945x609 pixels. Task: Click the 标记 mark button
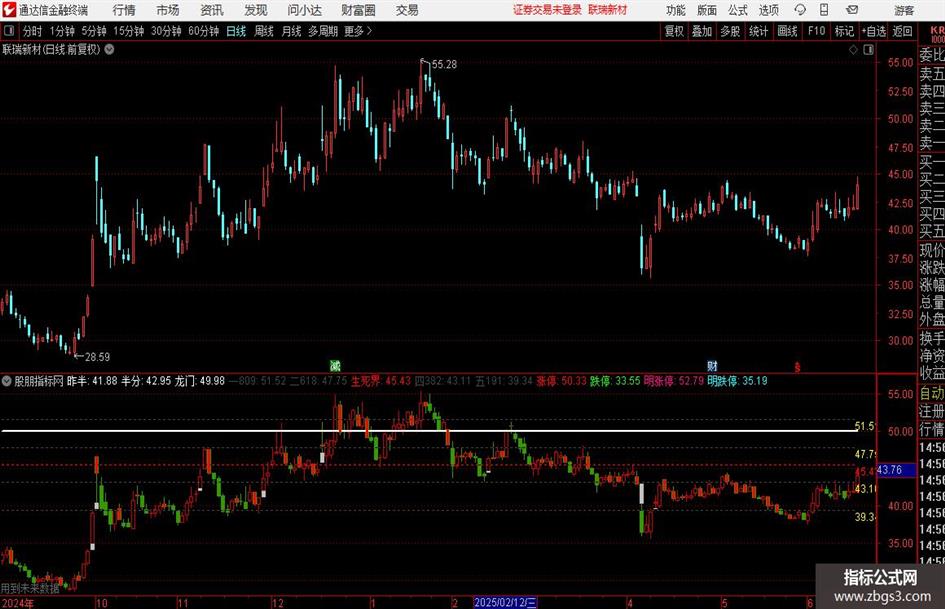click(844, 31)
